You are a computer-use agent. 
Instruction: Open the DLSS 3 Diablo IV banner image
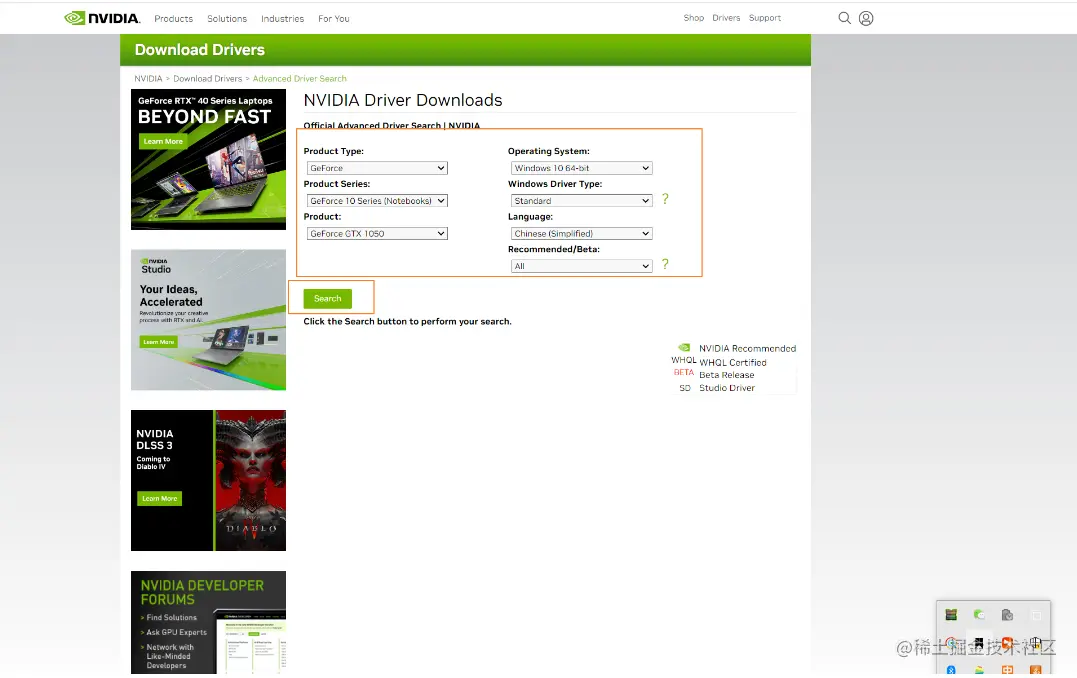[208, 480]
